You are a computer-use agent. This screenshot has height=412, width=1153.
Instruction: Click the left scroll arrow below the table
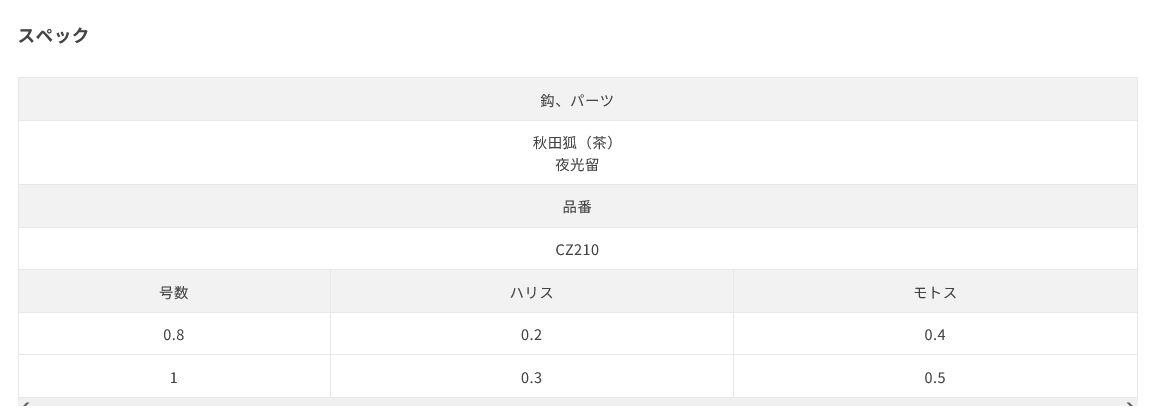click(x=24, y=405)
